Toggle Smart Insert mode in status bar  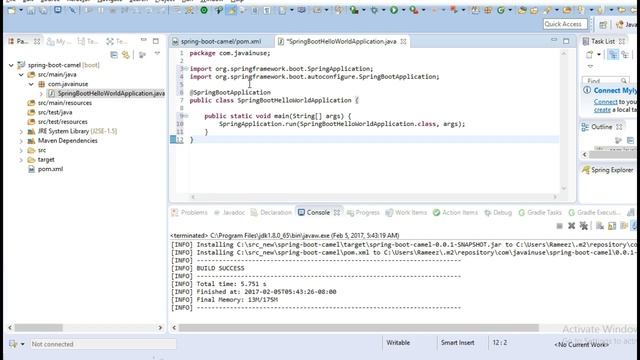coord(458,343)
